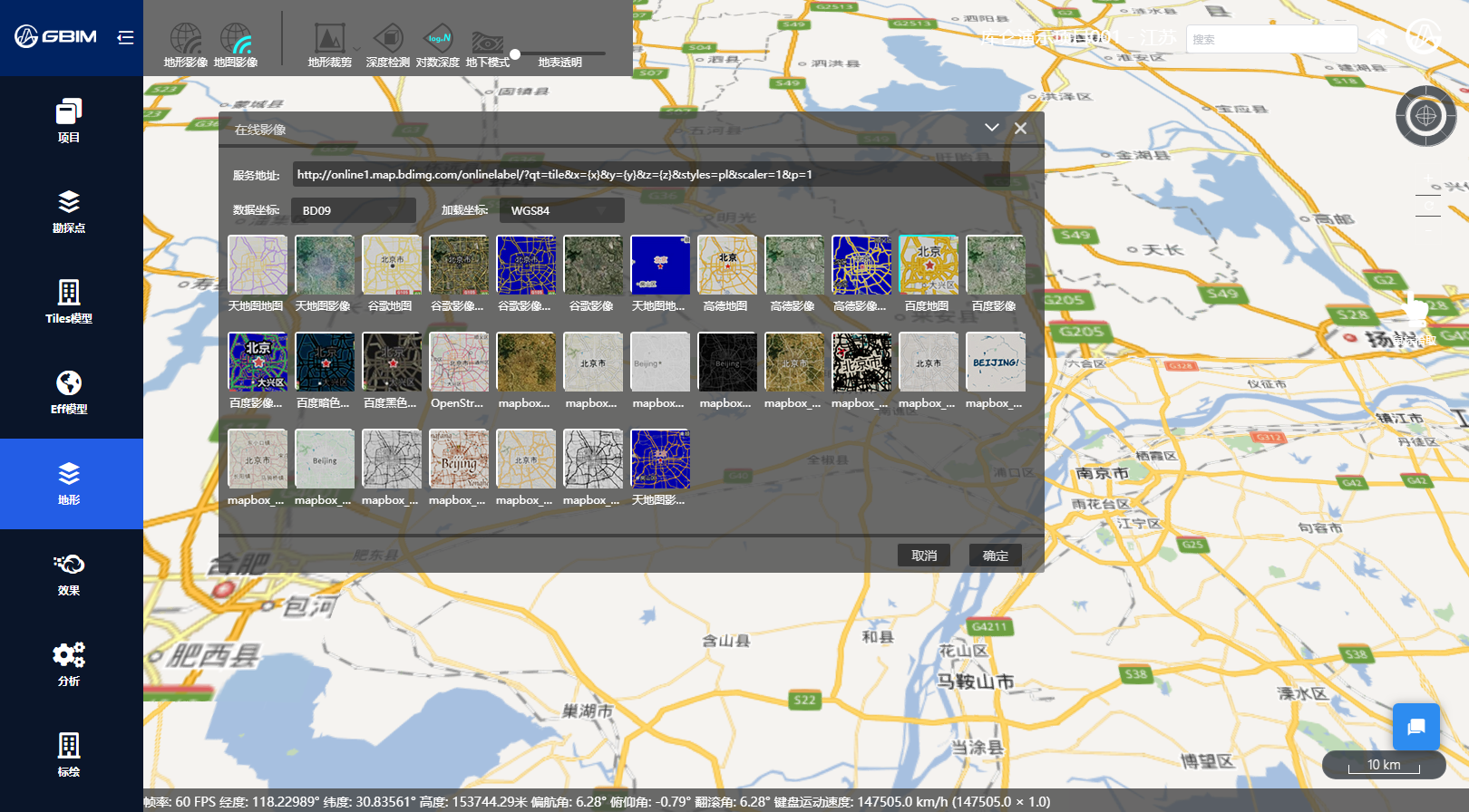Click the 取消 button

924,556
